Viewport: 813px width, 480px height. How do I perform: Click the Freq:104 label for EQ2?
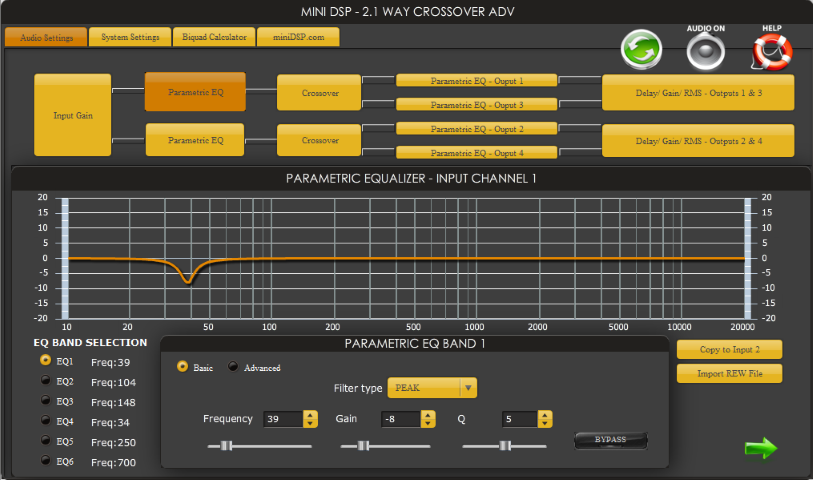tap(113, 383)
